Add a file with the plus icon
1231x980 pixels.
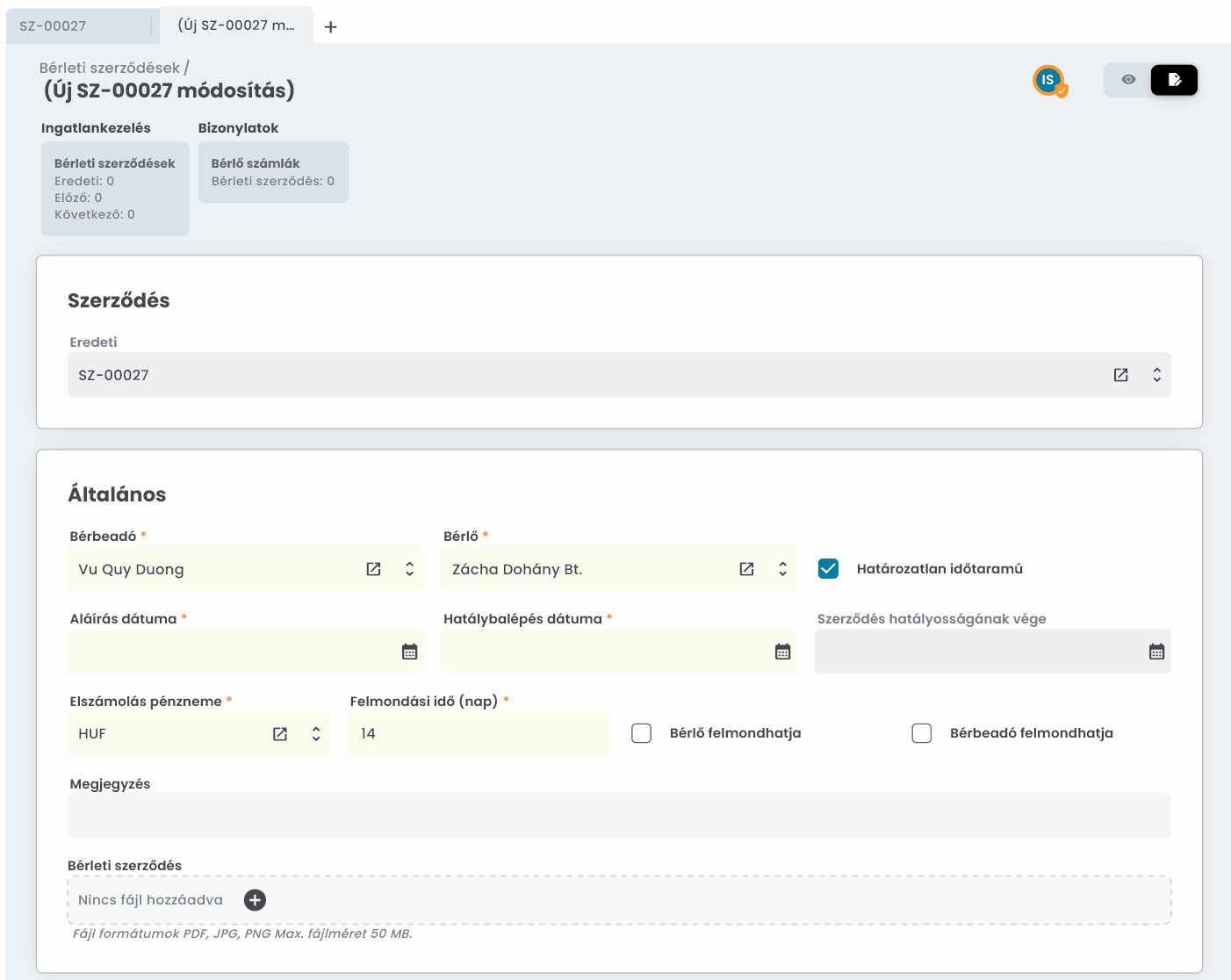click(x=255, y=900)
